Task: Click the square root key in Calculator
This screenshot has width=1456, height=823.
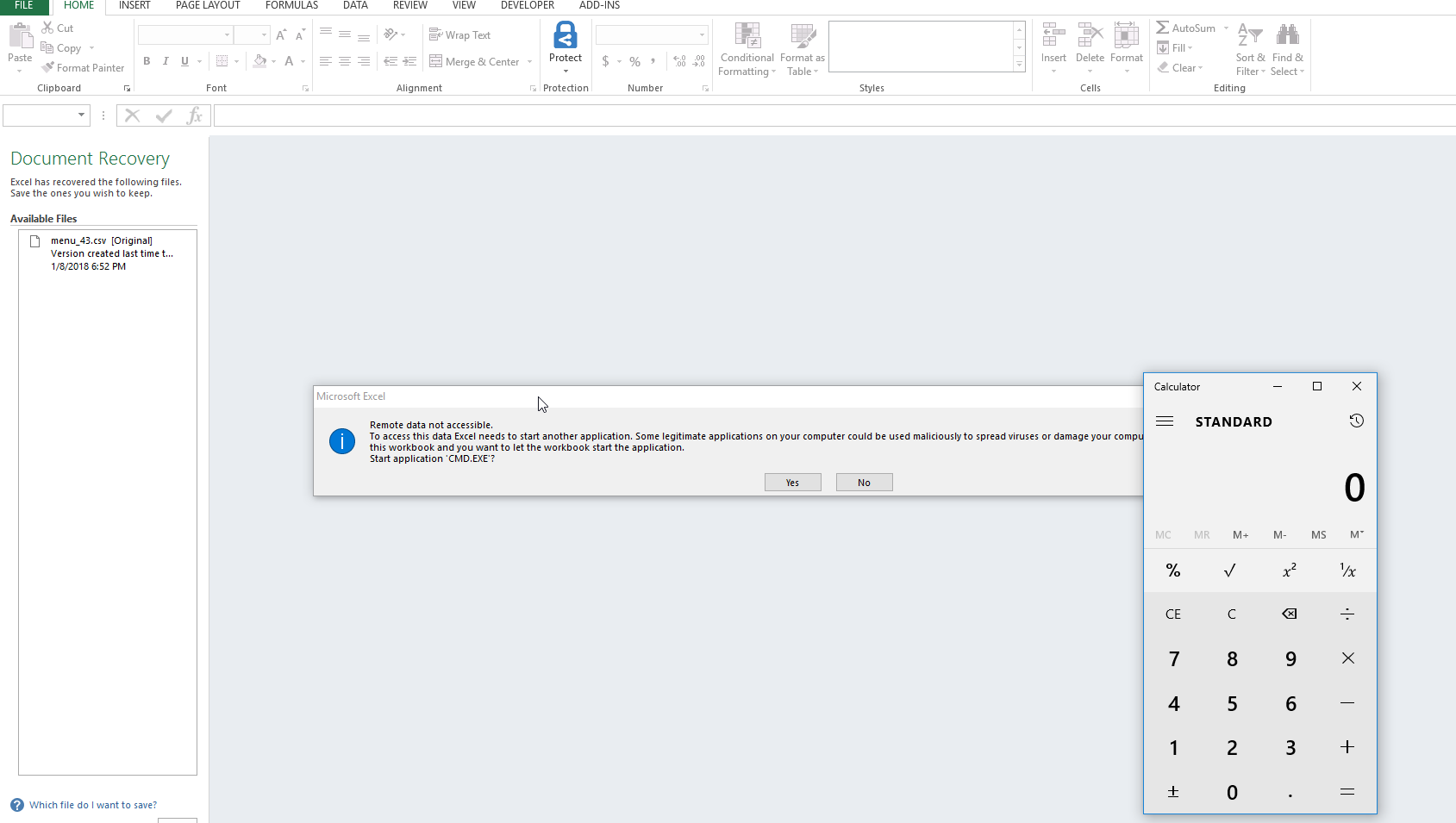Action: [1231, 570]
